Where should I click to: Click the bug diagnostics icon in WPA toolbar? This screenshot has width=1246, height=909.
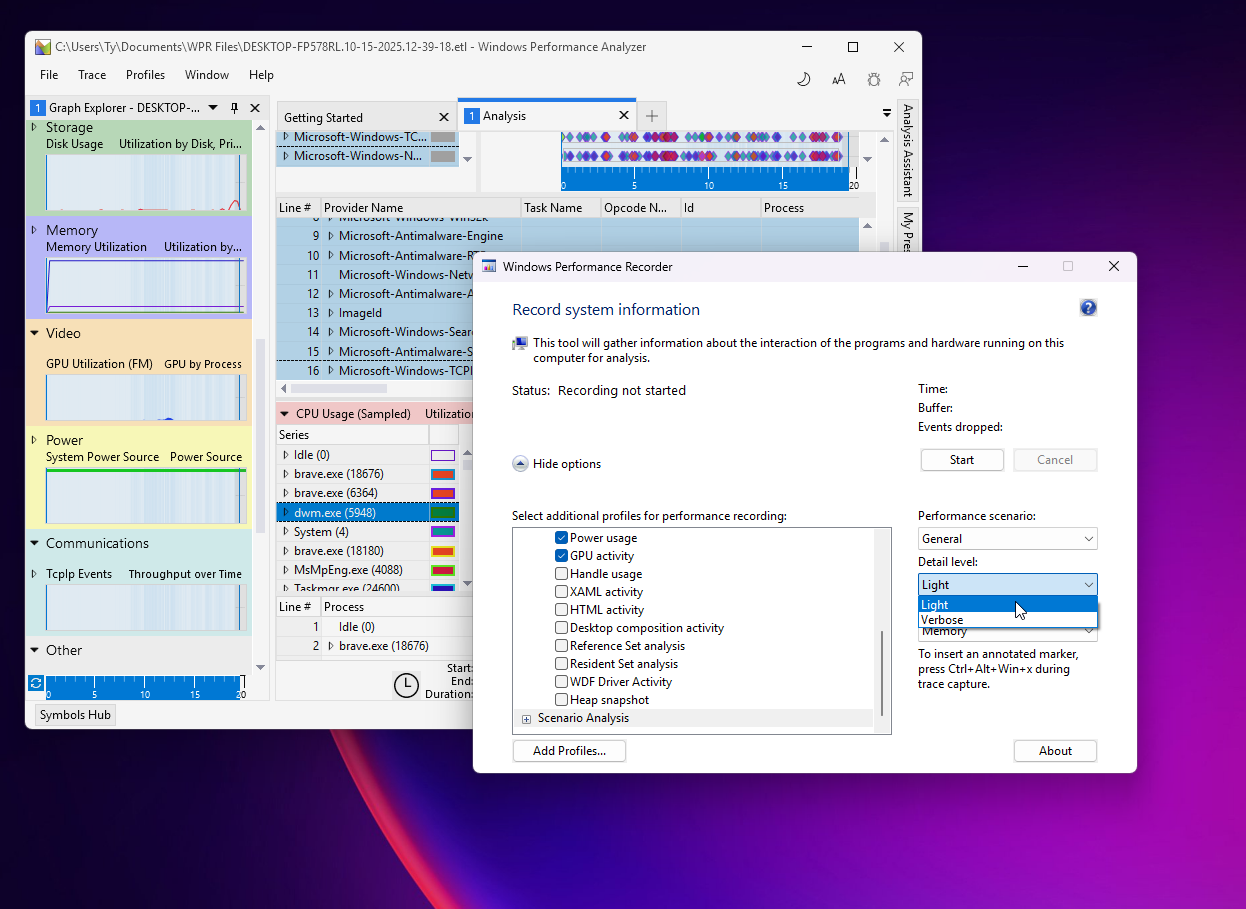873,79
